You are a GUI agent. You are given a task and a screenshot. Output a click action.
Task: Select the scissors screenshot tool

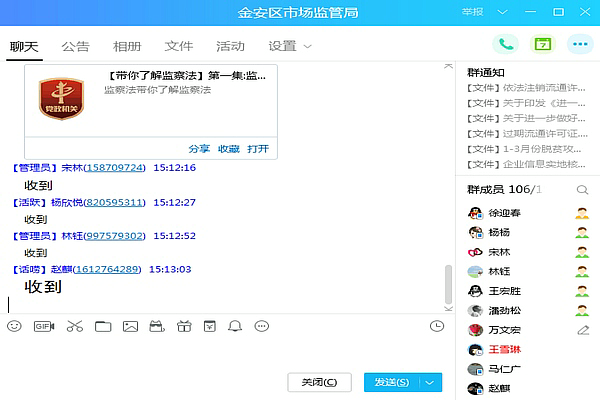(75, 326)
